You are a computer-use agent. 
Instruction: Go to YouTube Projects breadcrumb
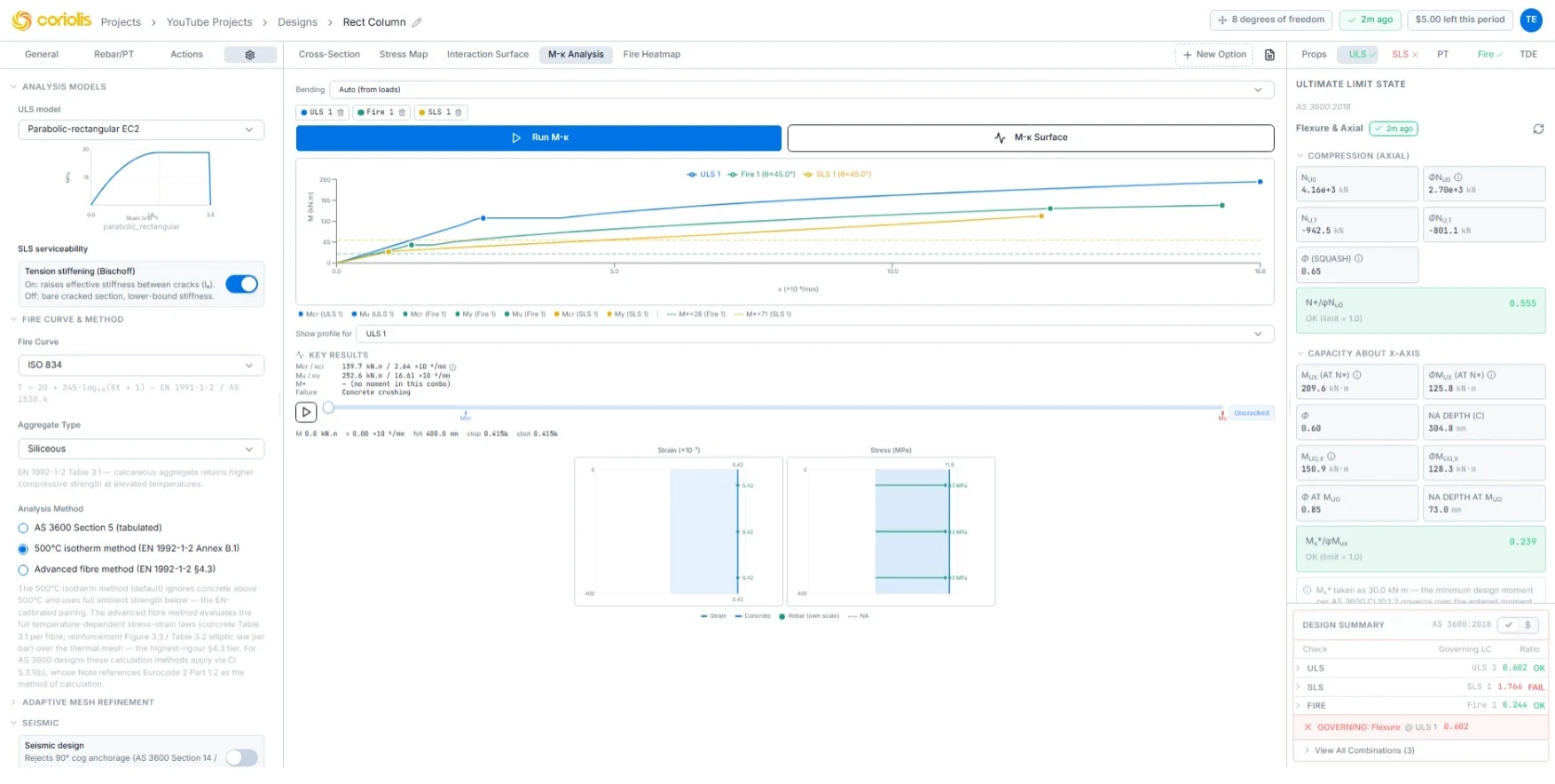209,22
